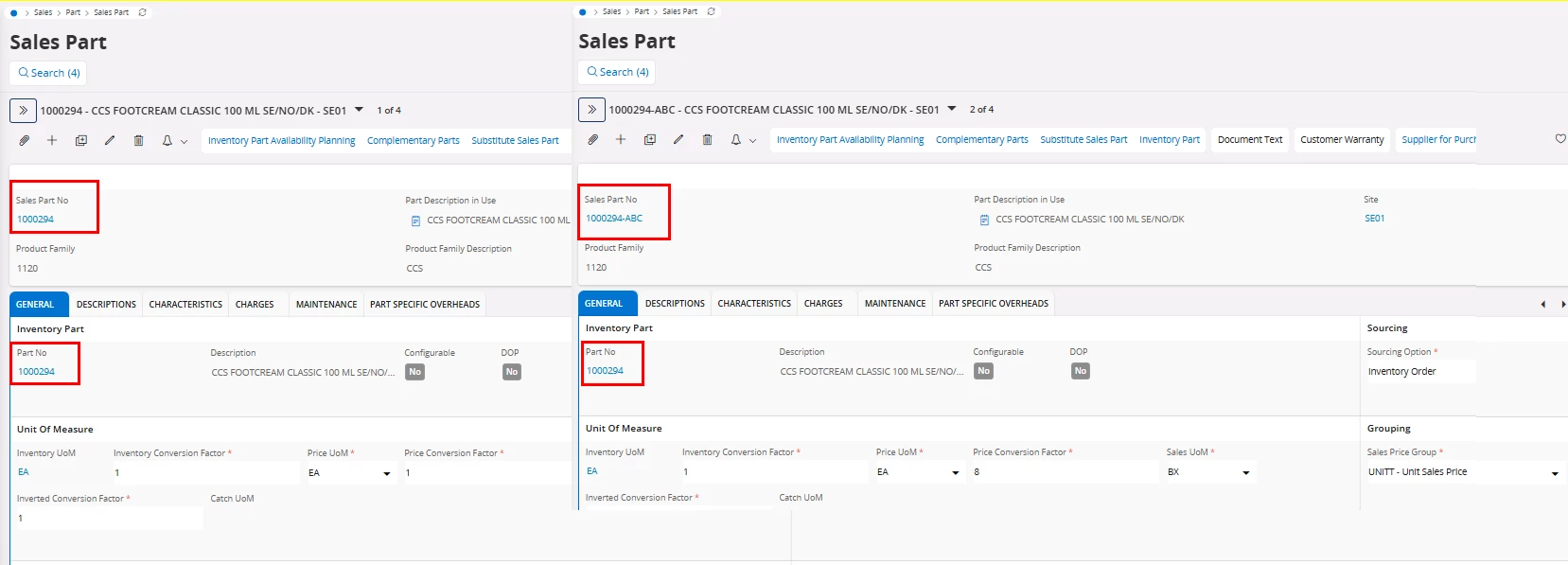Screen dimensions: 1568x565
Task: Click the Price Conversion Factor field showing 8
Action: click(1064, 471)
